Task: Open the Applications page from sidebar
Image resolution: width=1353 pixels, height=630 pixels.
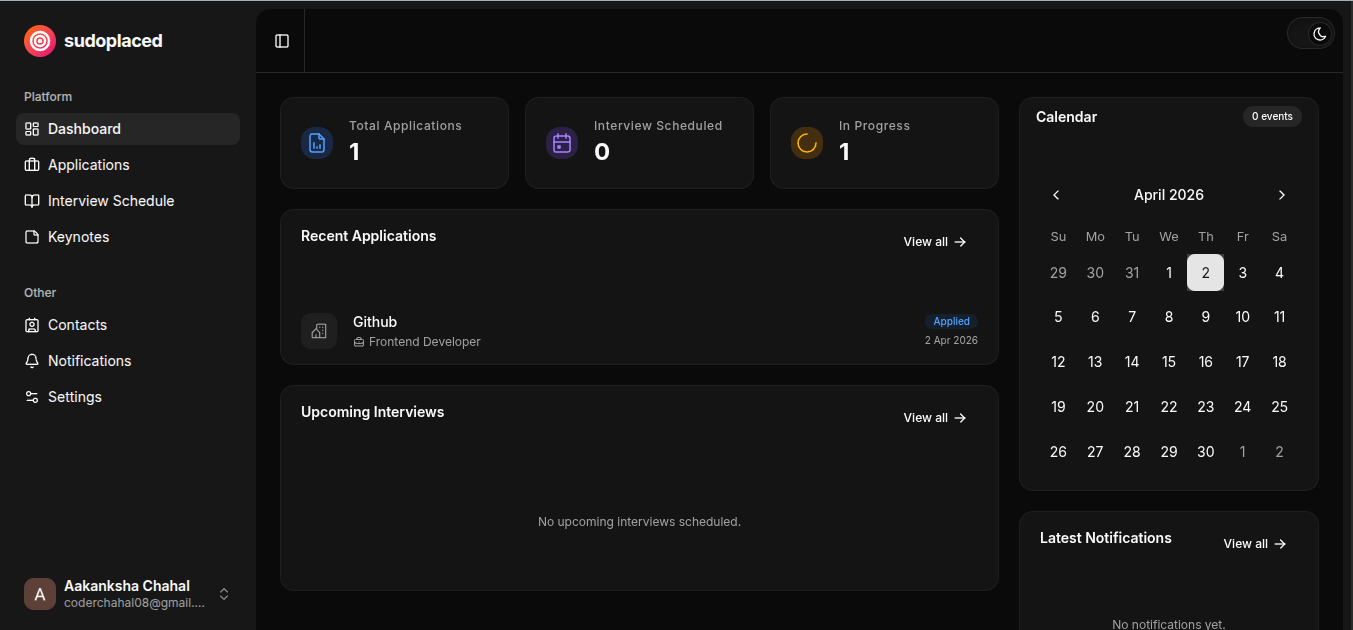Action: [88, 165]
